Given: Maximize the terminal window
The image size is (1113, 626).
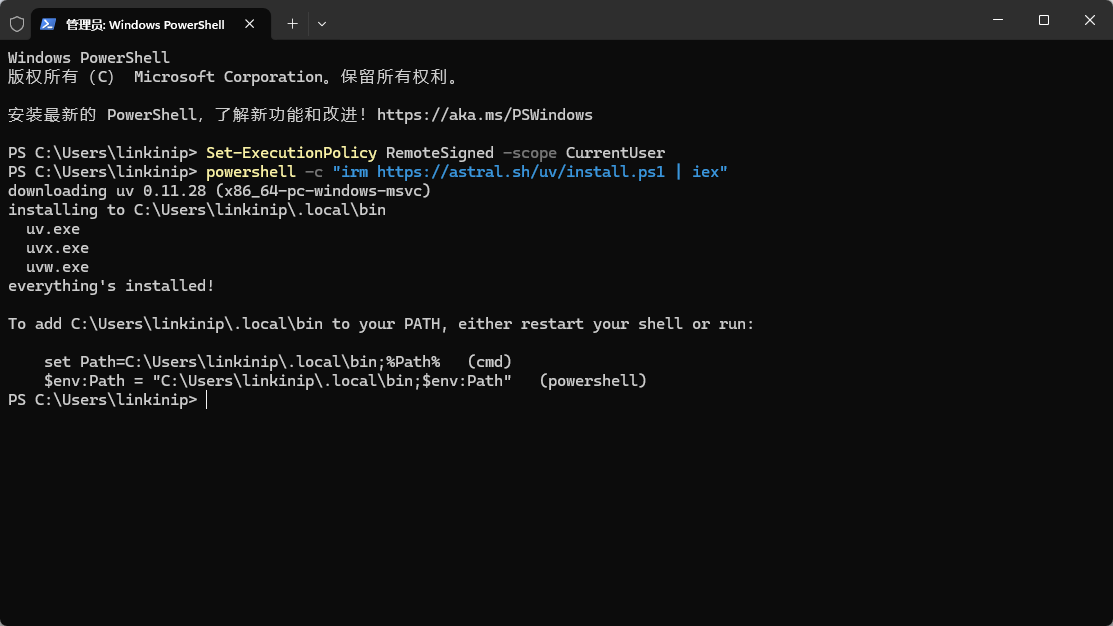Looking at the screenshot, I should [x=1043, y=20].
